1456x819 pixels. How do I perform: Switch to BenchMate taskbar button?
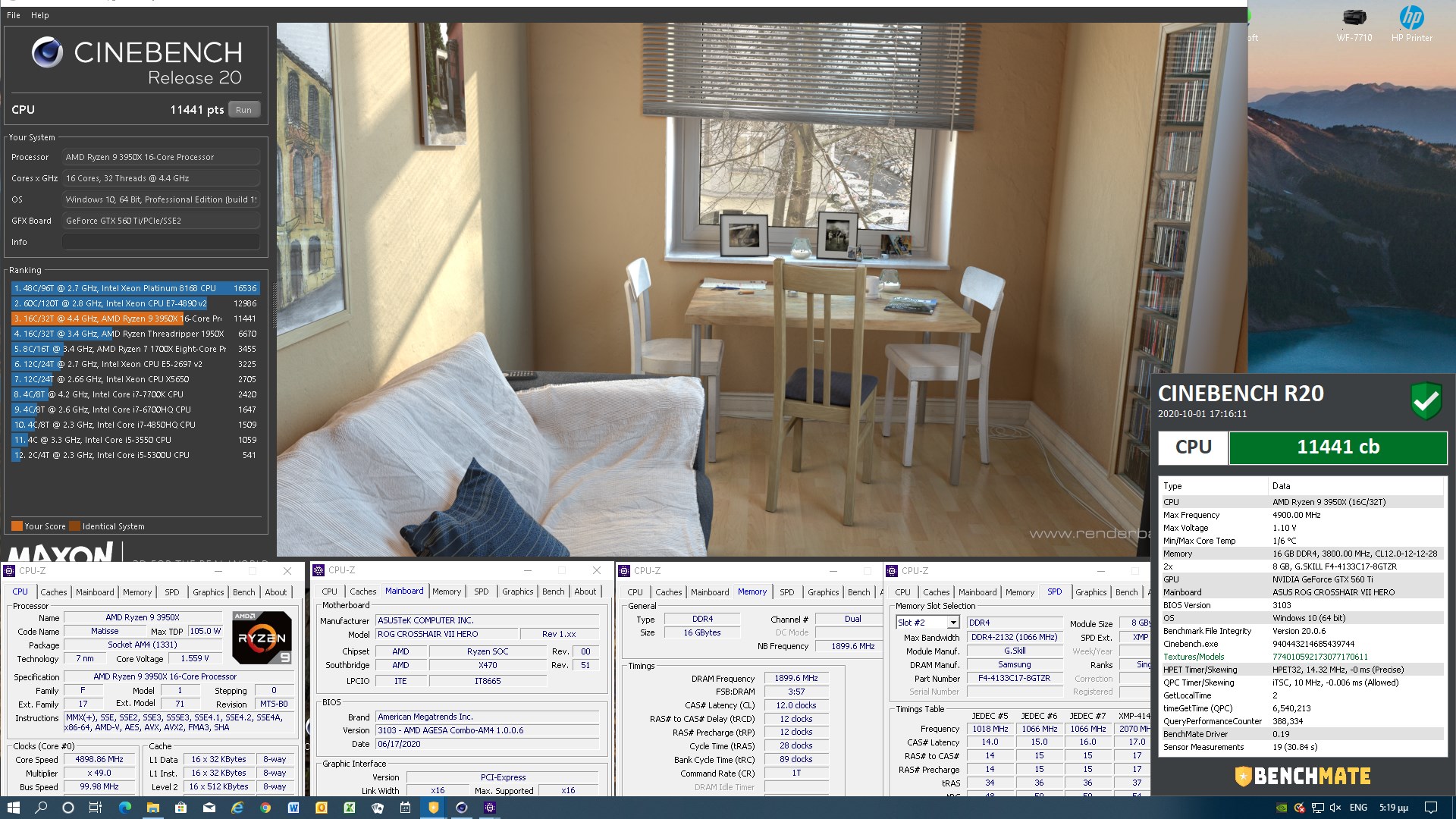point(433,808)
